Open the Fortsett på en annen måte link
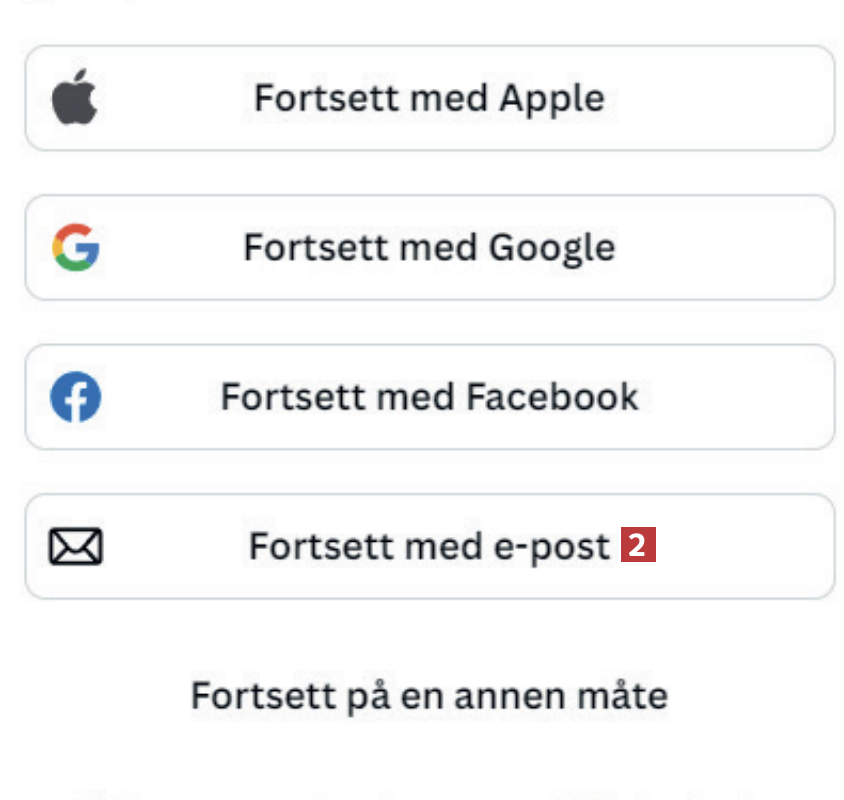 (429, 695)
